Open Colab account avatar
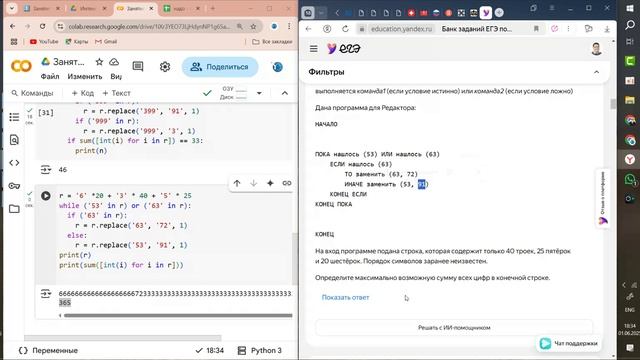Viewport: 640px width, 360px height. (278, 67)
